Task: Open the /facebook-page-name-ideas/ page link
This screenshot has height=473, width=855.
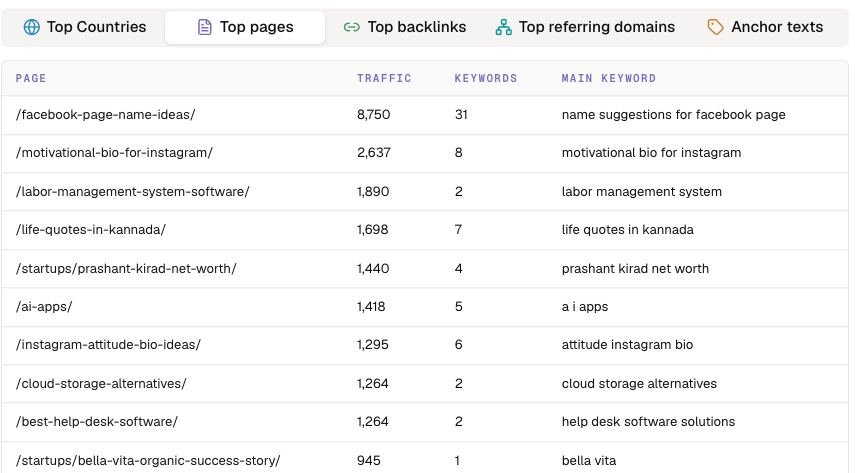Action: click(x=105, y=115)
